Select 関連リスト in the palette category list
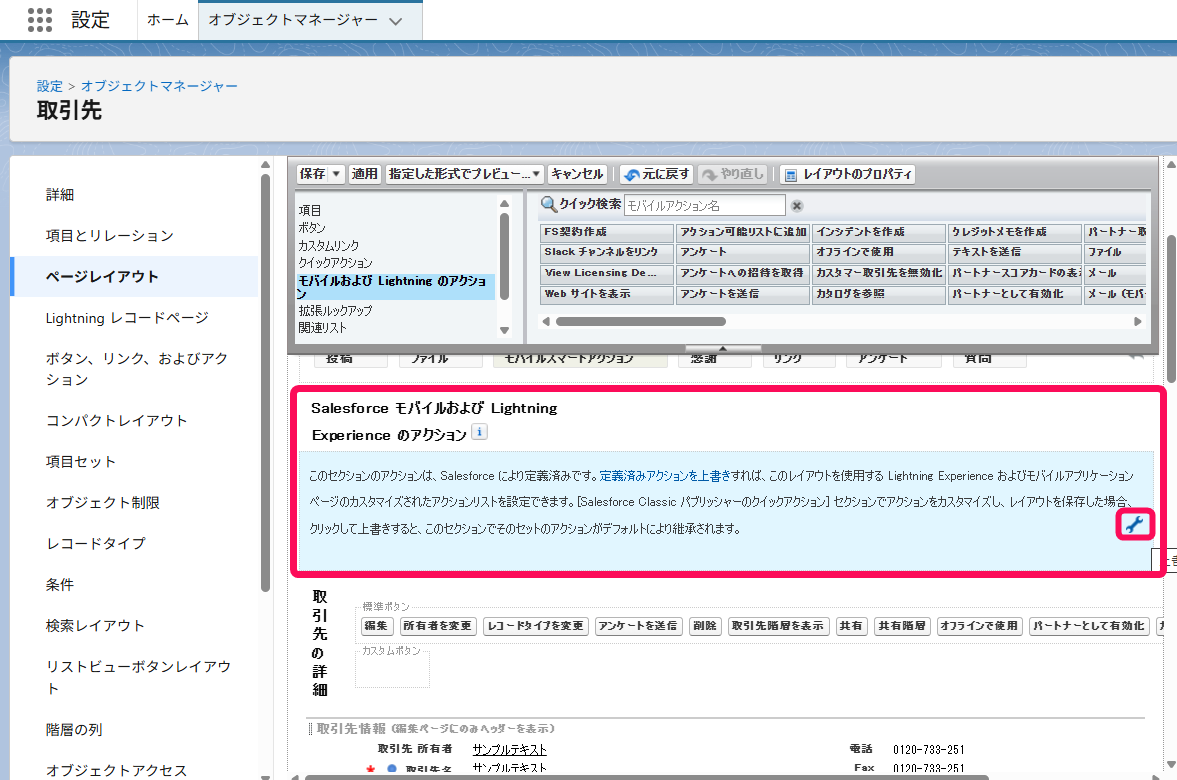1177x780 pixels. click(x=323, y=327)
